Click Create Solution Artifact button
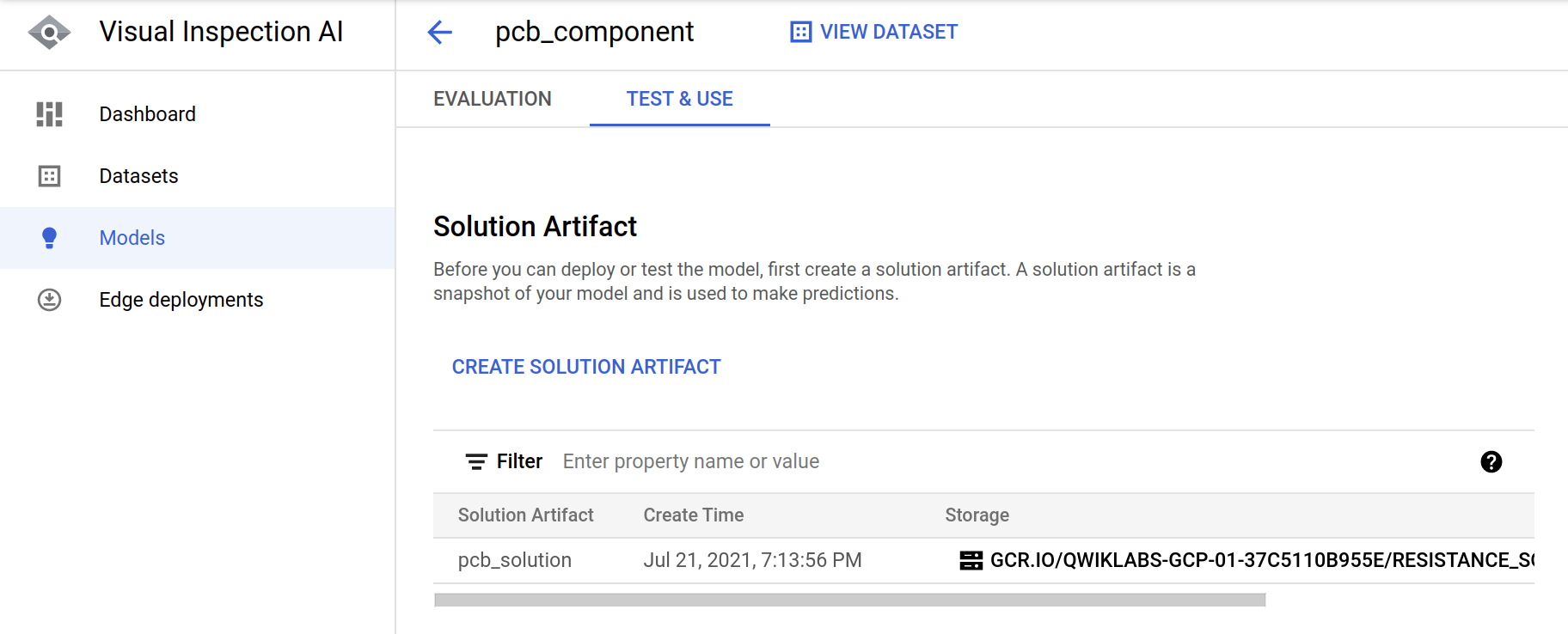The width and height of the screenshot is (1568, 634). [586, 367]
